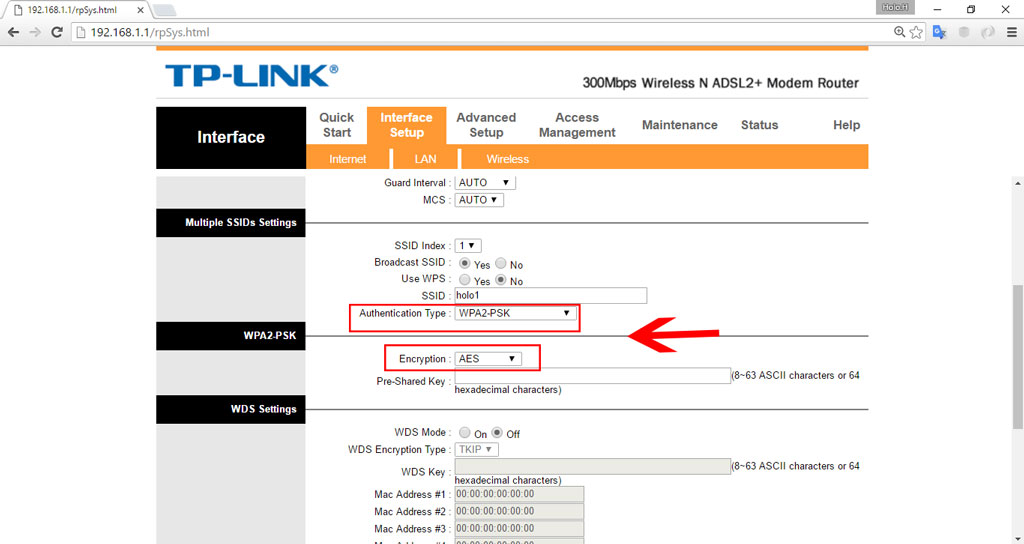
Task: Click the Interface sidebar title
Action: tap(231, 137)
